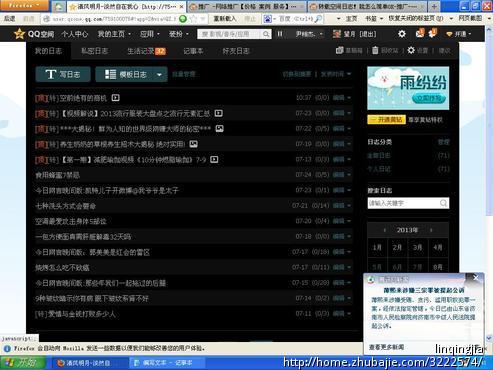Click the 重新载入 reload button
The width and height of the screenshot is (493, 370).
coord(224,19)
